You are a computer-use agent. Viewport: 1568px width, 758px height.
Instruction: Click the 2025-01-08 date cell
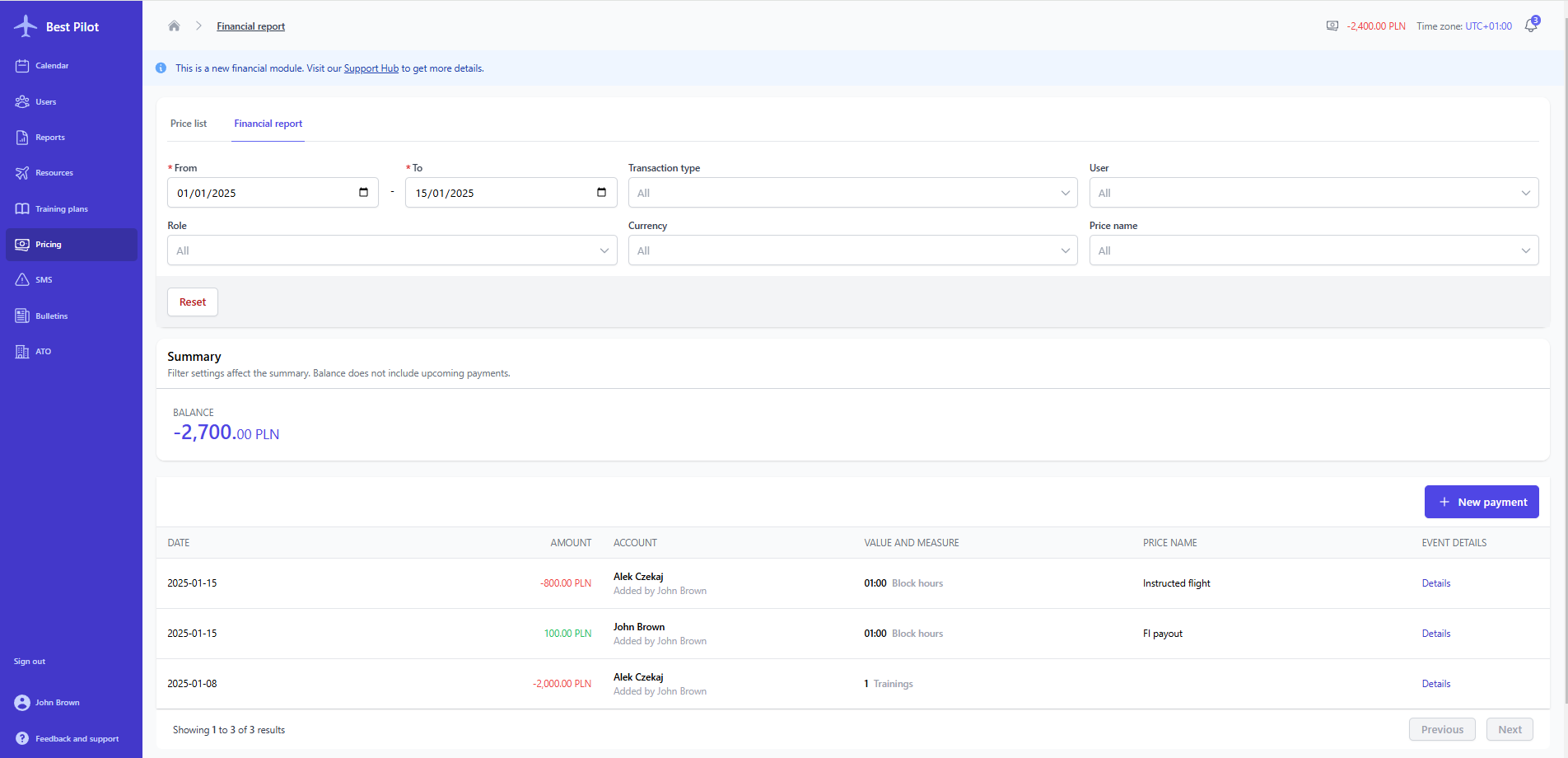pyautogui.click(x=192, y=684)
